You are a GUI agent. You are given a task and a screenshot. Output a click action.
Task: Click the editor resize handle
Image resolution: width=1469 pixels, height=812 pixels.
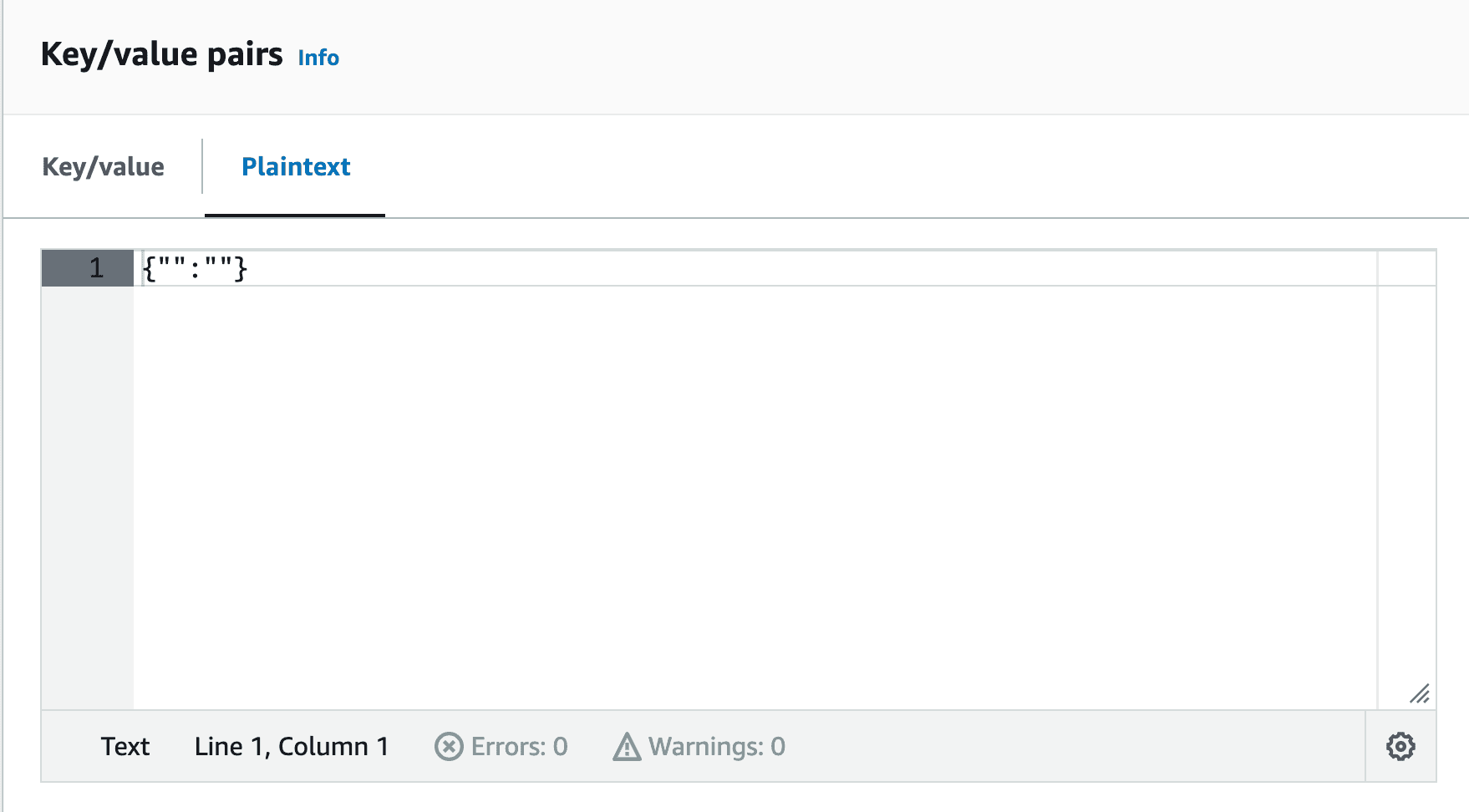click(1421, 693)
